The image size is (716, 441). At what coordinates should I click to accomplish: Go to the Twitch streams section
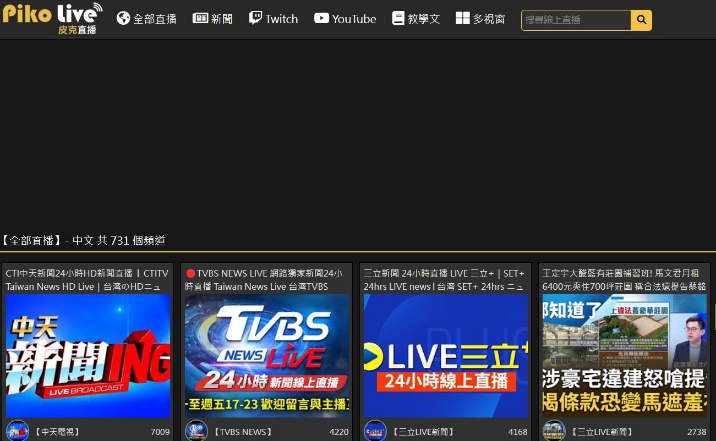tap(273, 19)
